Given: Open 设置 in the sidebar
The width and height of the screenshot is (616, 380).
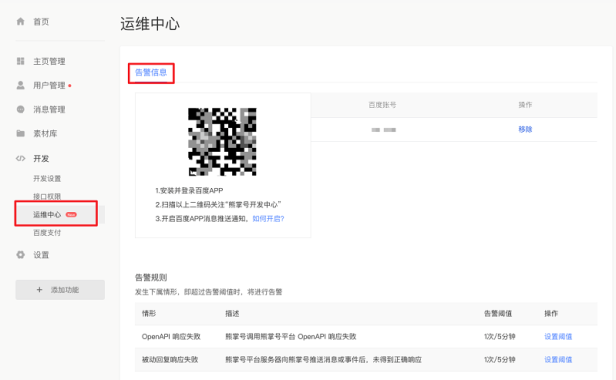Looking at the screenshot, I should pos(41,255).
